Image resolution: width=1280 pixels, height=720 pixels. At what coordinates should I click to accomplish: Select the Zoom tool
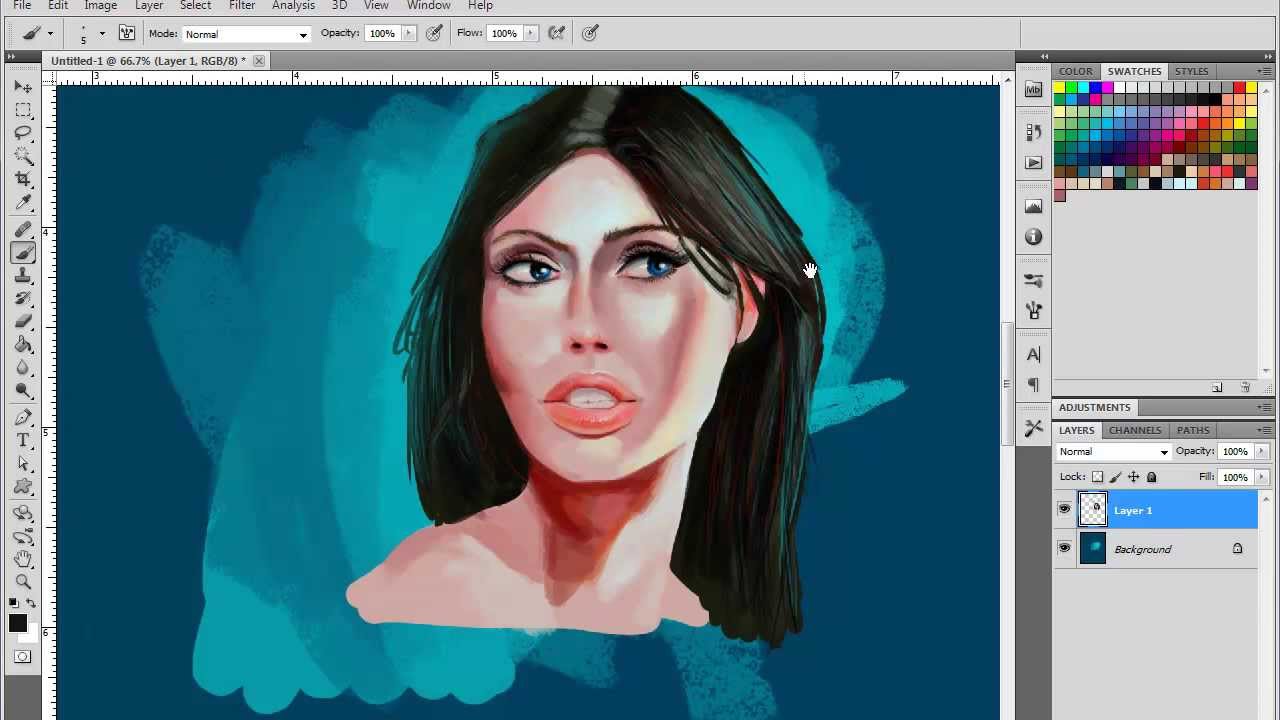click(x=23, y=582)
